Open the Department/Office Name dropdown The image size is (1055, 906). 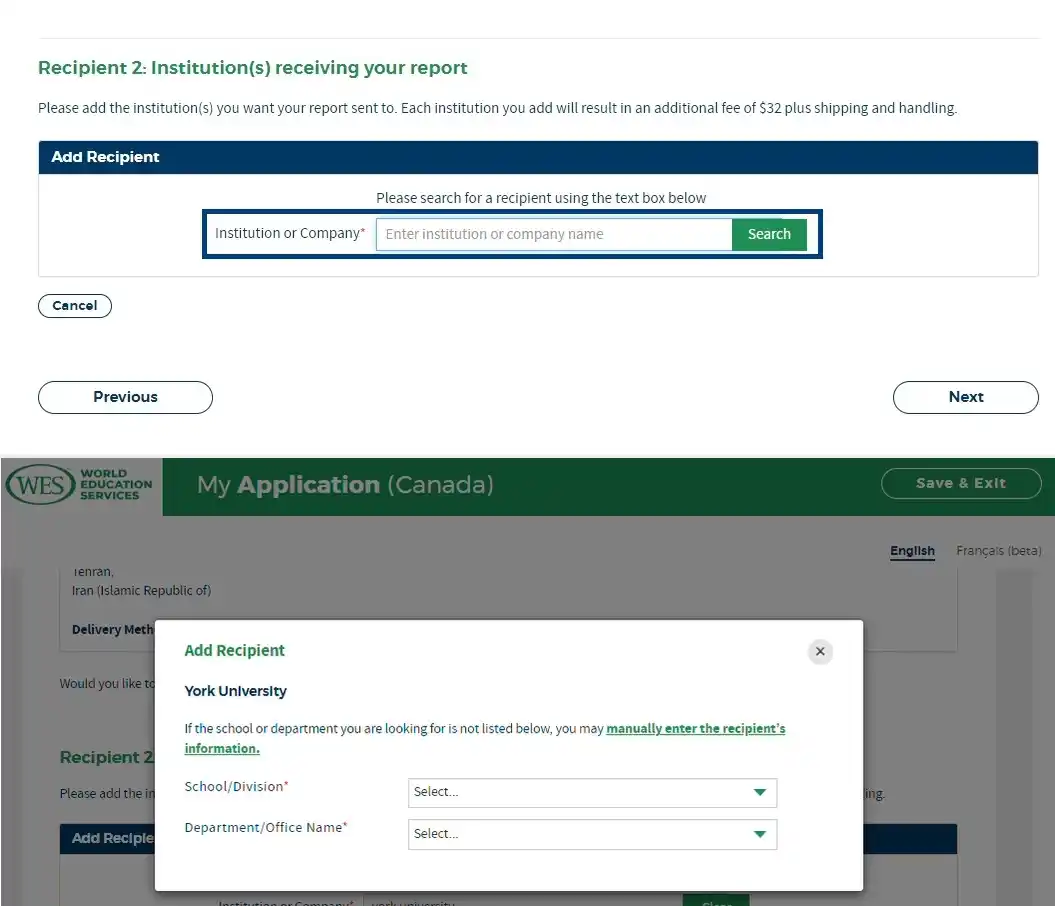click(x=592, y=834)
